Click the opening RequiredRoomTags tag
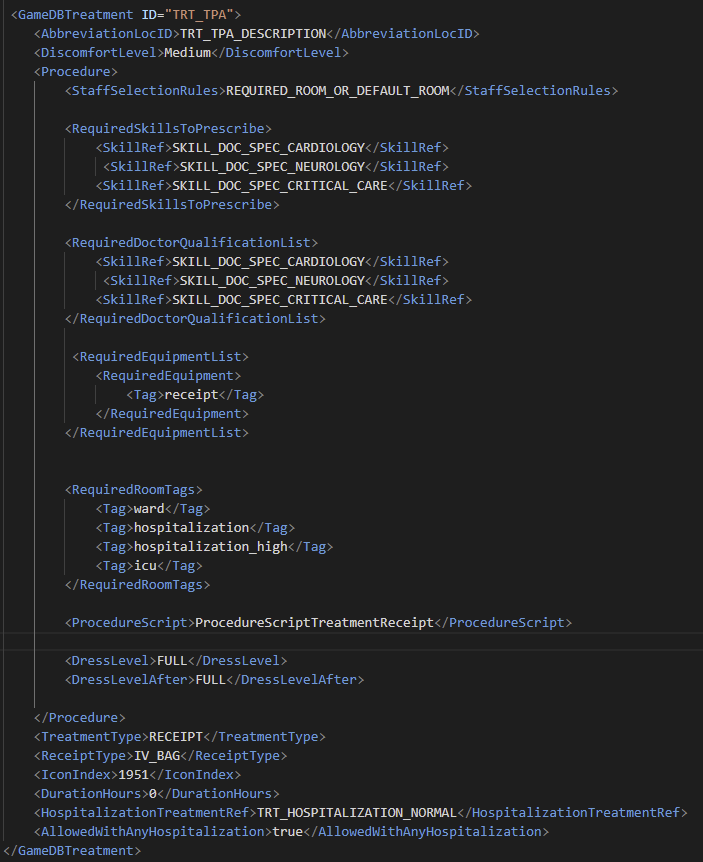Image resolution: width=703 pixels, height=862 pixels. coord(134,490)
